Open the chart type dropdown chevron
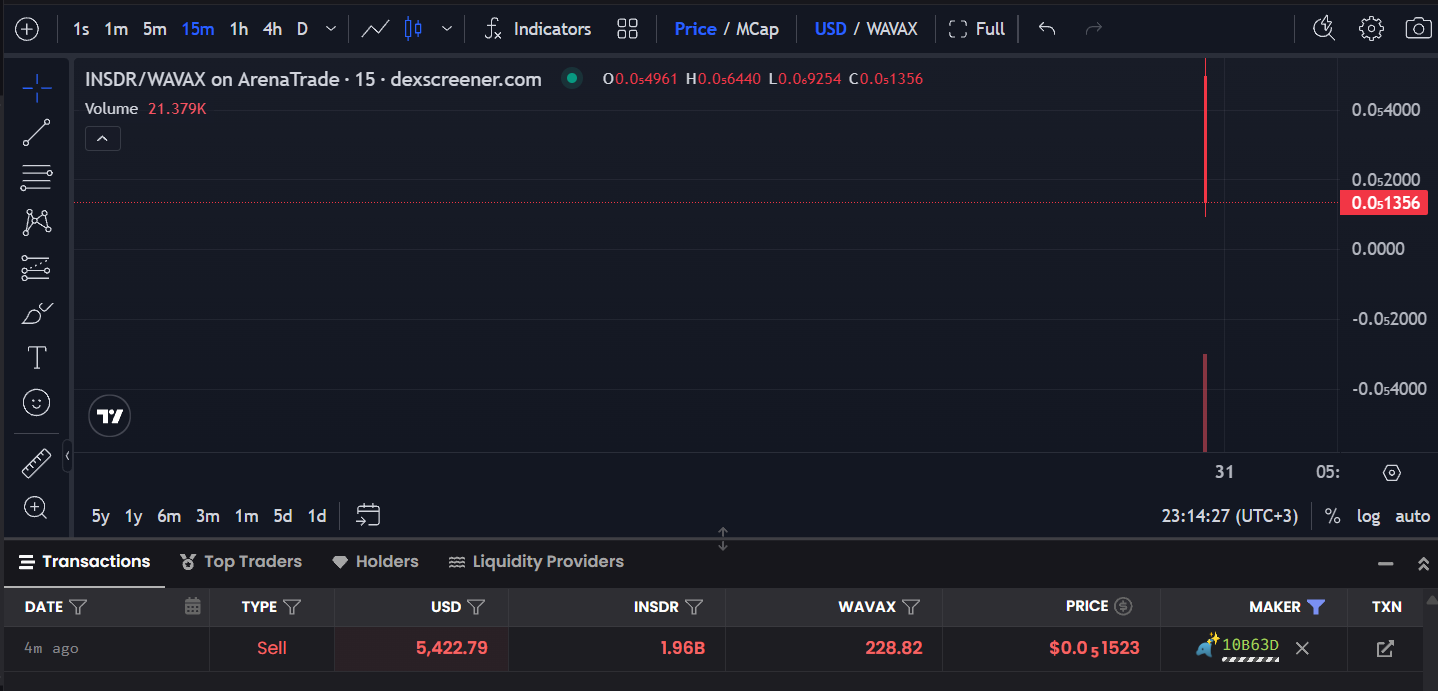 [x=447, y=29]
